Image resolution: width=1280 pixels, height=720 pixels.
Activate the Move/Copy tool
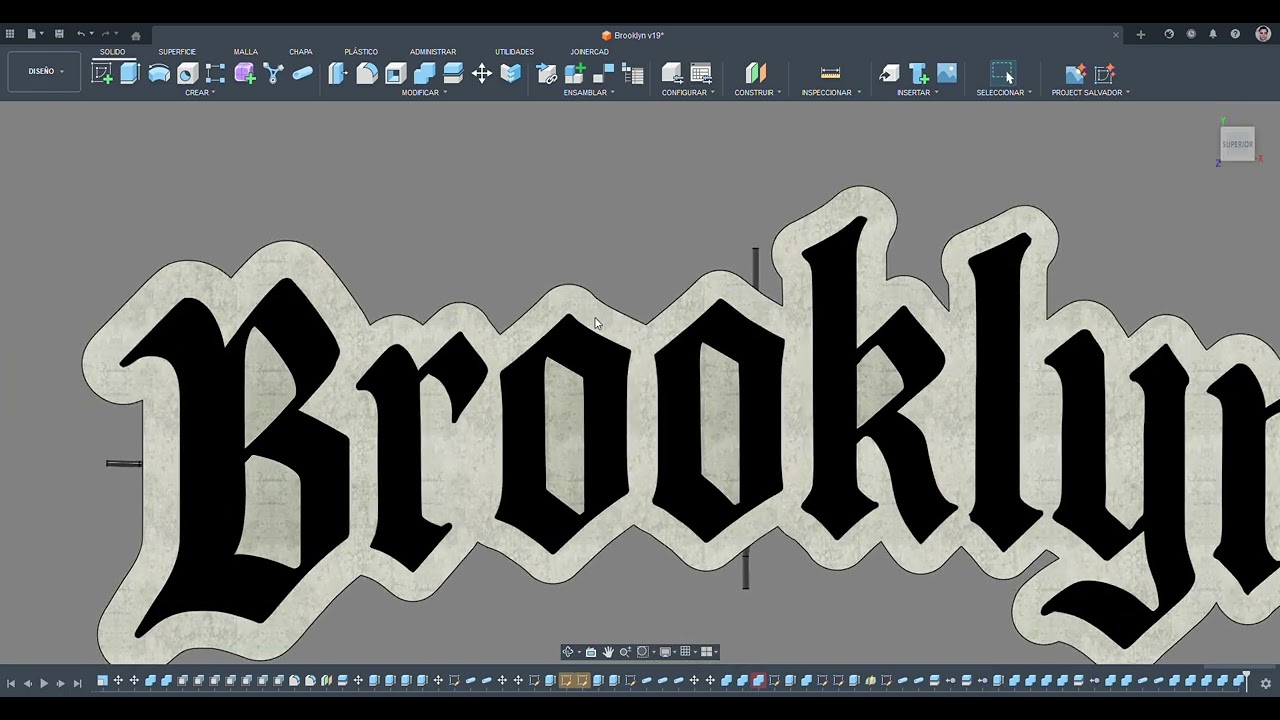482,73
